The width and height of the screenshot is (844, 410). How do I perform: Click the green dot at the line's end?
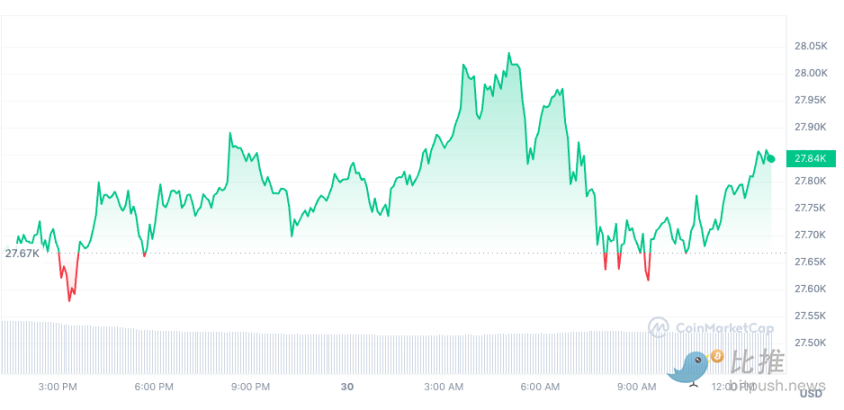point(771,159)
